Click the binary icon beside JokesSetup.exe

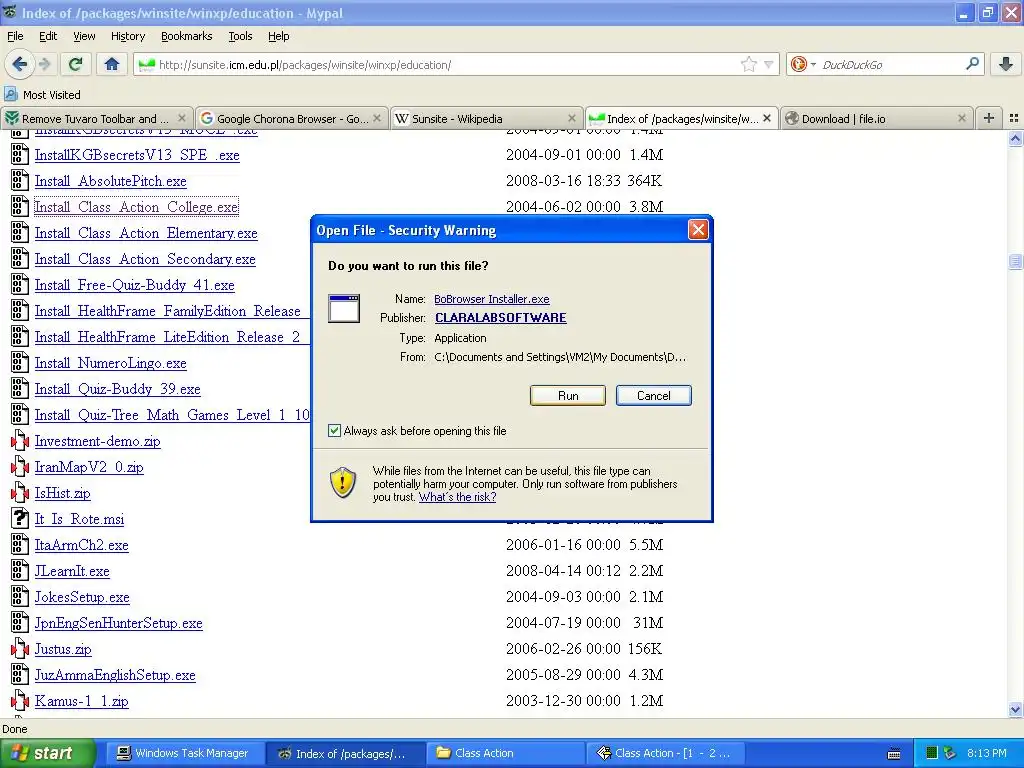(x=20, y=597)
